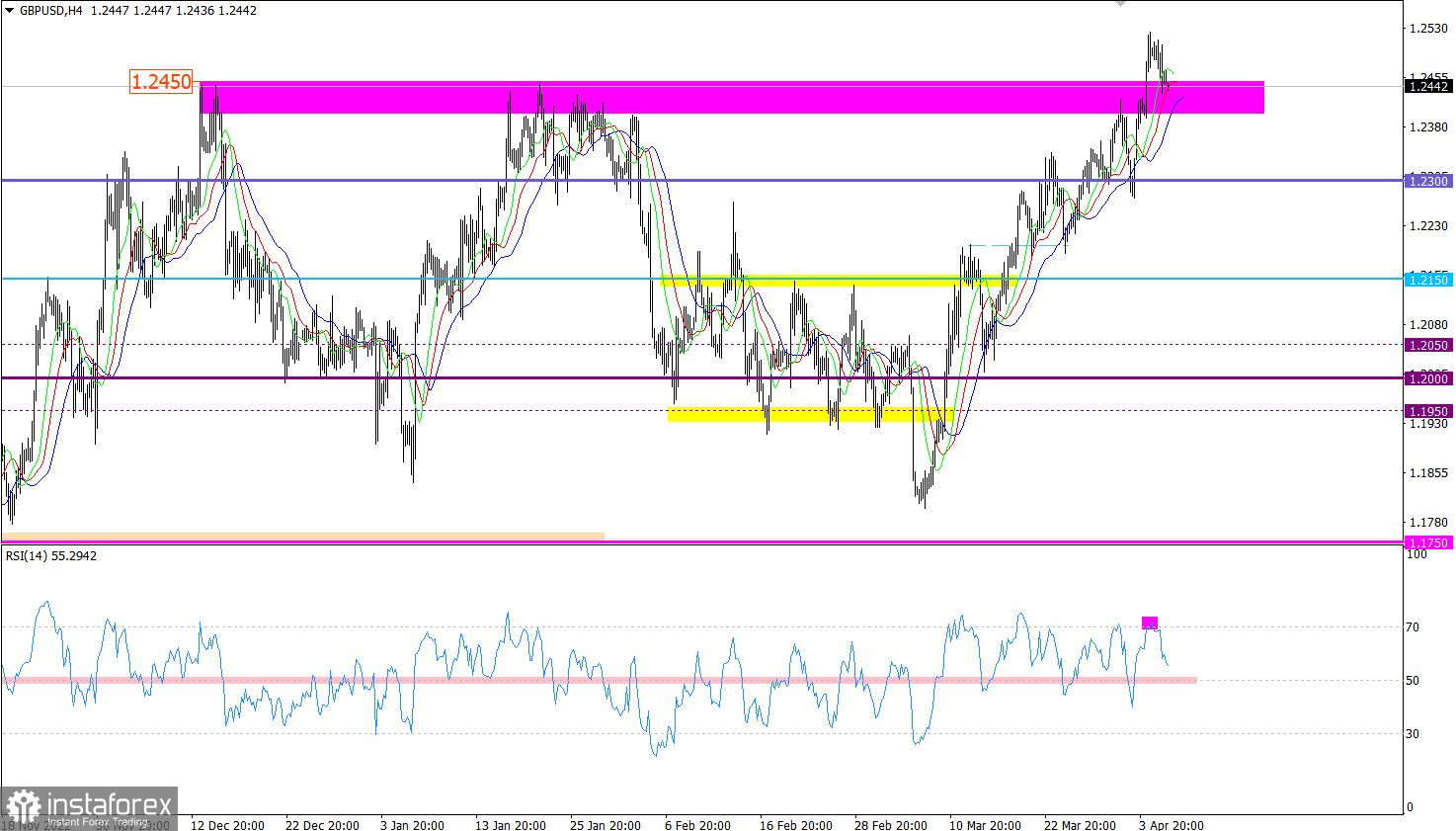Screen dimensions: 1456x831
Task: Click the 12 Dec 20:00 date label
Action: tap(227, 825)
